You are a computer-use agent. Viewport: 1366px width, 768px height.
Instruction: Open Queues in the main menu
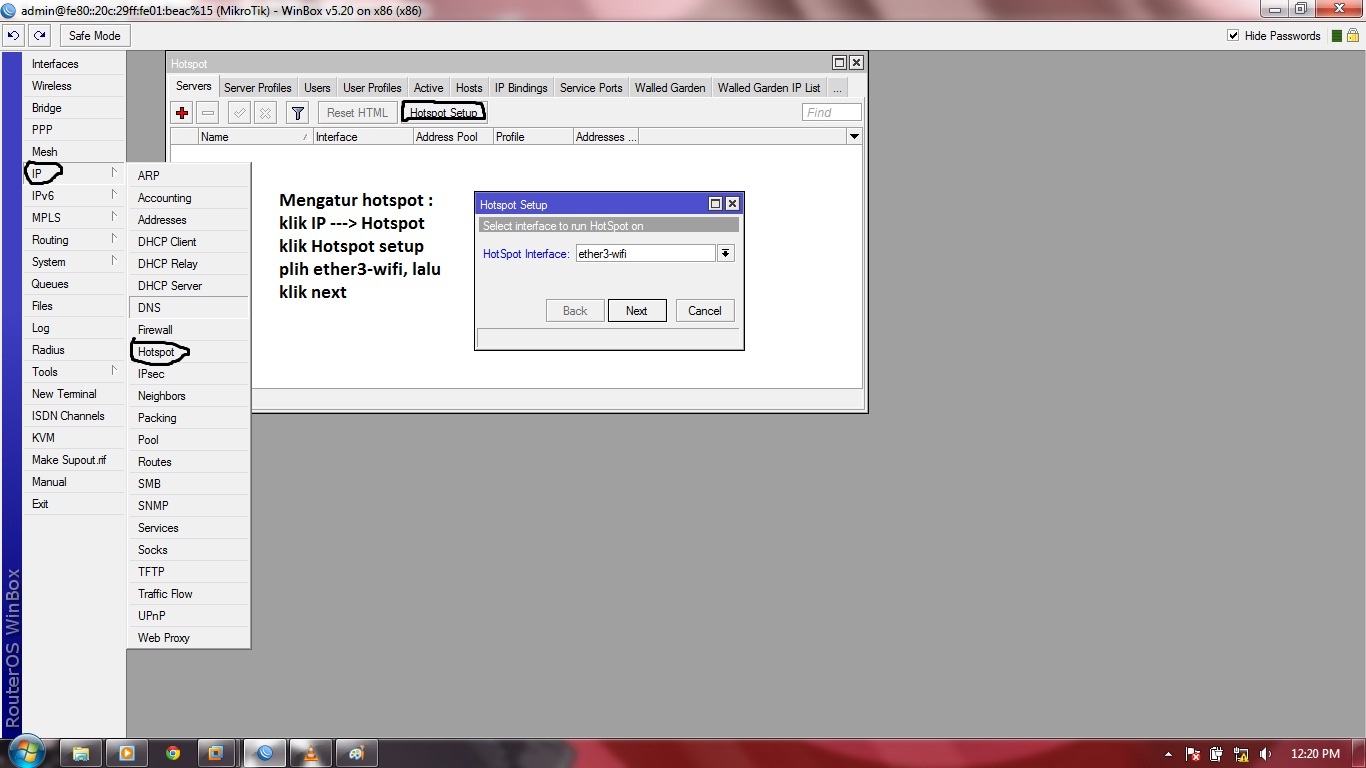74,284
